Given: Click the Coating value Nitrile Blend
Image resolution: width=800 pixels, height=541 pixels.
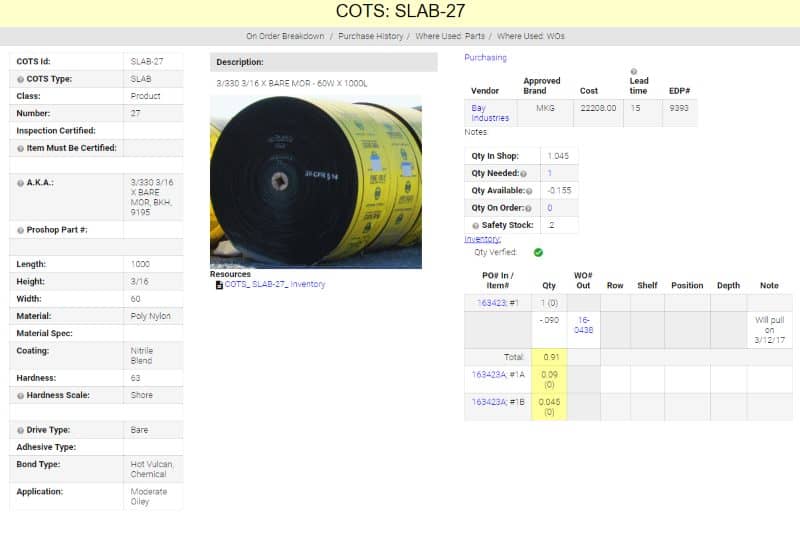Looking at the screenshot, I should click(x=142, y=356).
